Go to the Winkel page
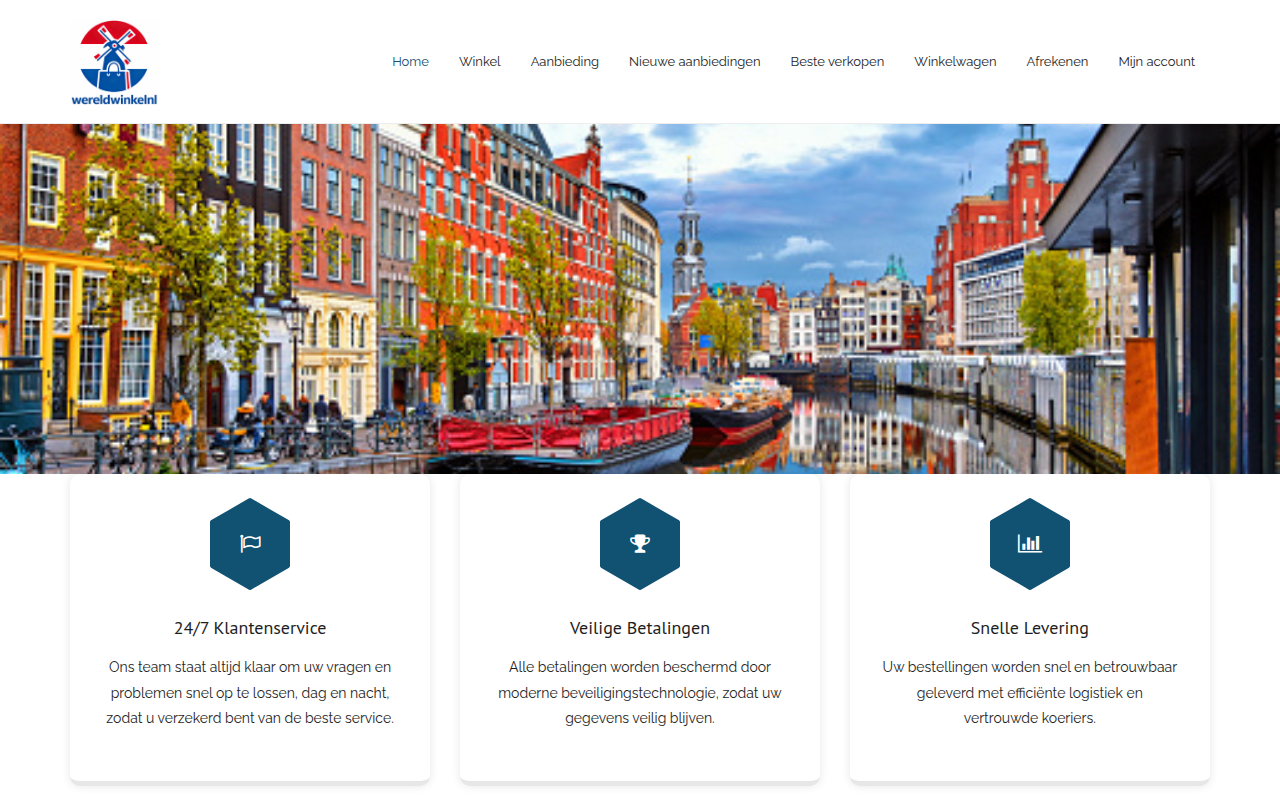Image resolution: width=1280 pixels, height=800 pixels. (x=480, y=62)
